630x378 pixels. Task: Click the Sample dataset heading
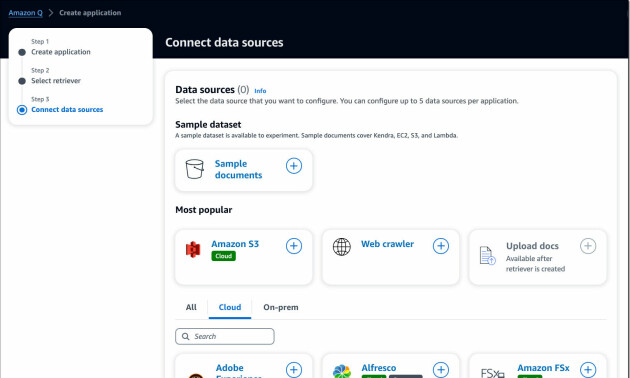tap(208, 125)
